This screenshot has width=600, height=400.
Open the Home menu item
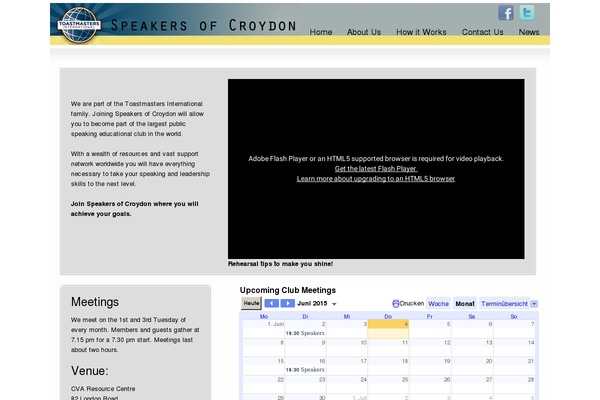click(x=321, y=32)
